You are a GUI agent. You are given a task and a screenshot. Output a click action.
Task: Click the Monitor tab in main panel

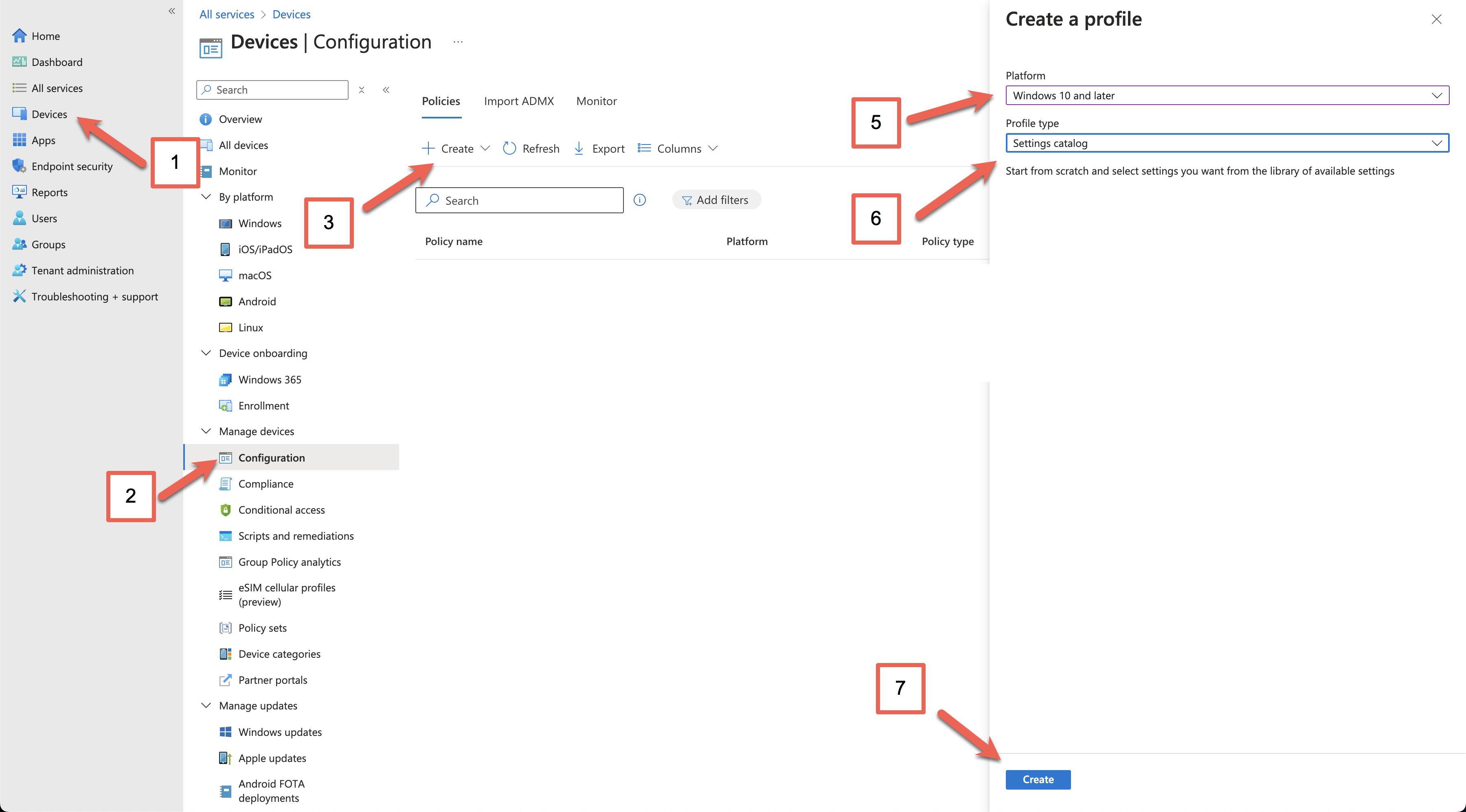tap(596, 101)
